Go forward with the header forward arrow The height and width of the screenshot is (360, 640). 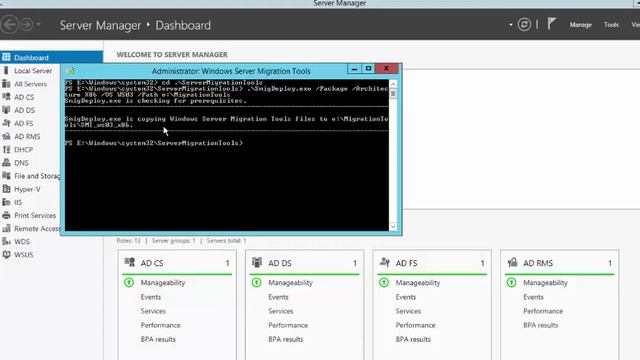27,25
